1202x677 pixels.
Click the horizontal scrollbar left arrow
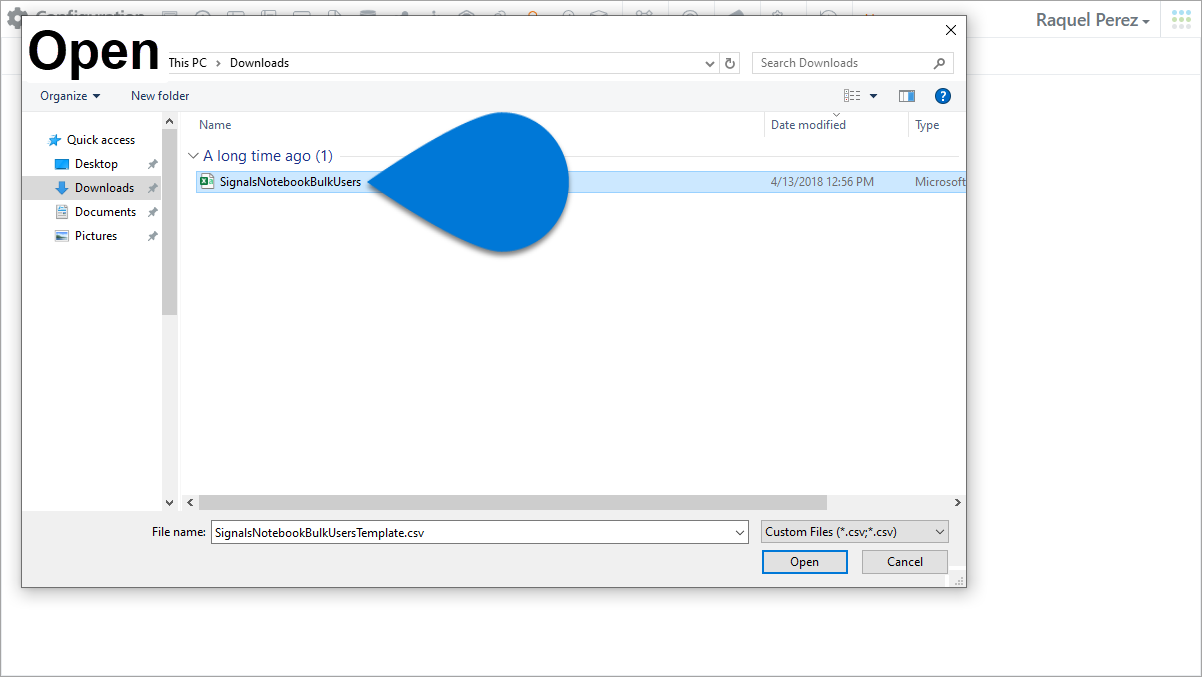click(x=190, y=503)
